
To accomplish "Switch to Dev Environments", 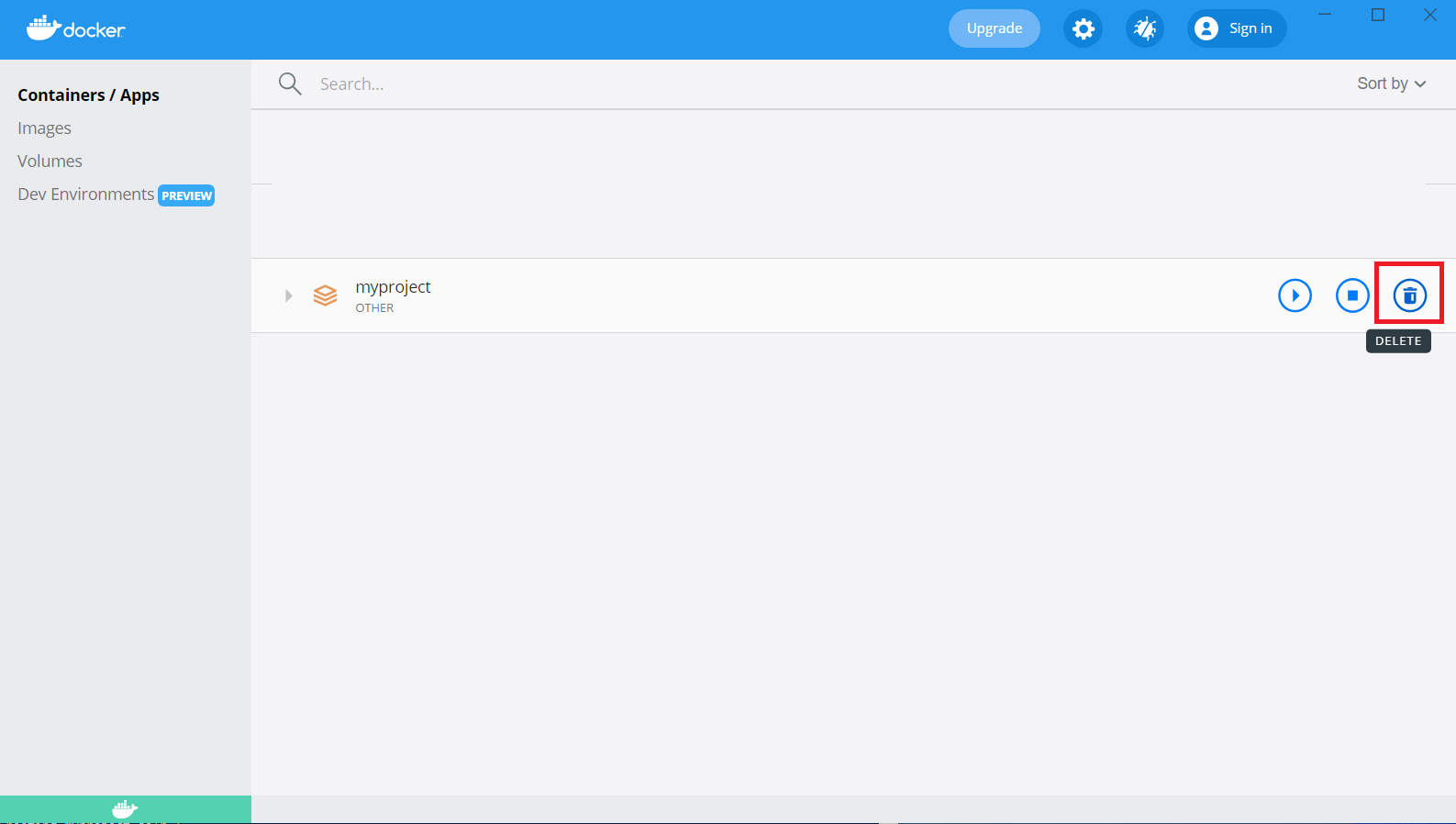I will point(86,195).
